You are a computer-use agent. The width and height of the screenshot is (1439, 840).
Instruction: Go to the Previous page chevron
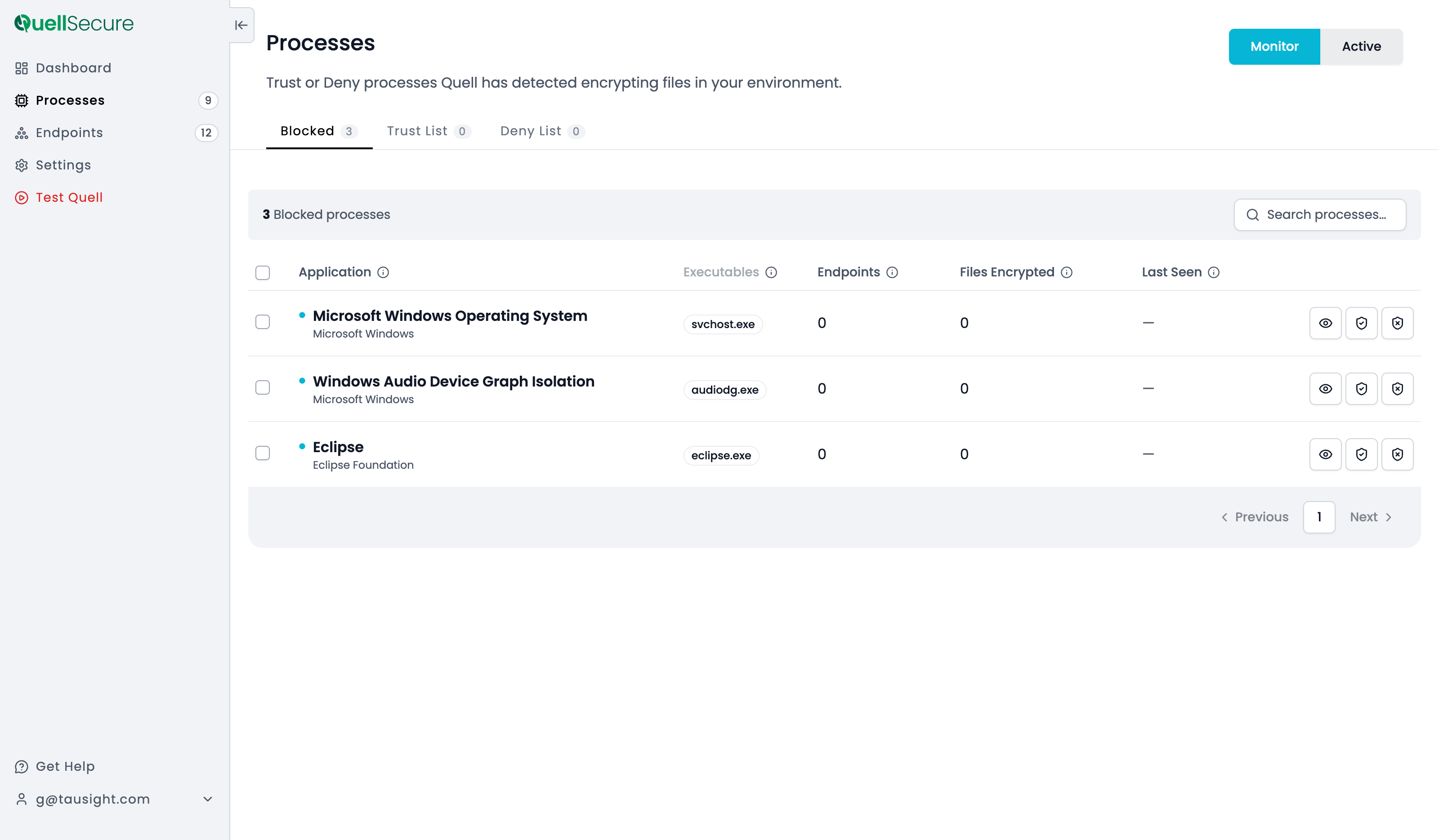point(1224,517)
